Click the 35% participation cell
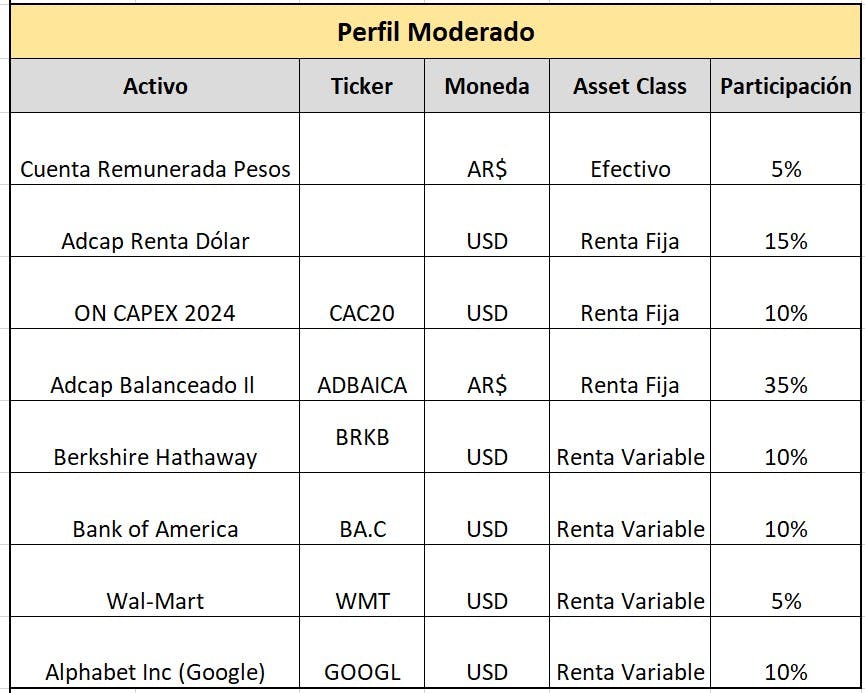 pos(786,365)
